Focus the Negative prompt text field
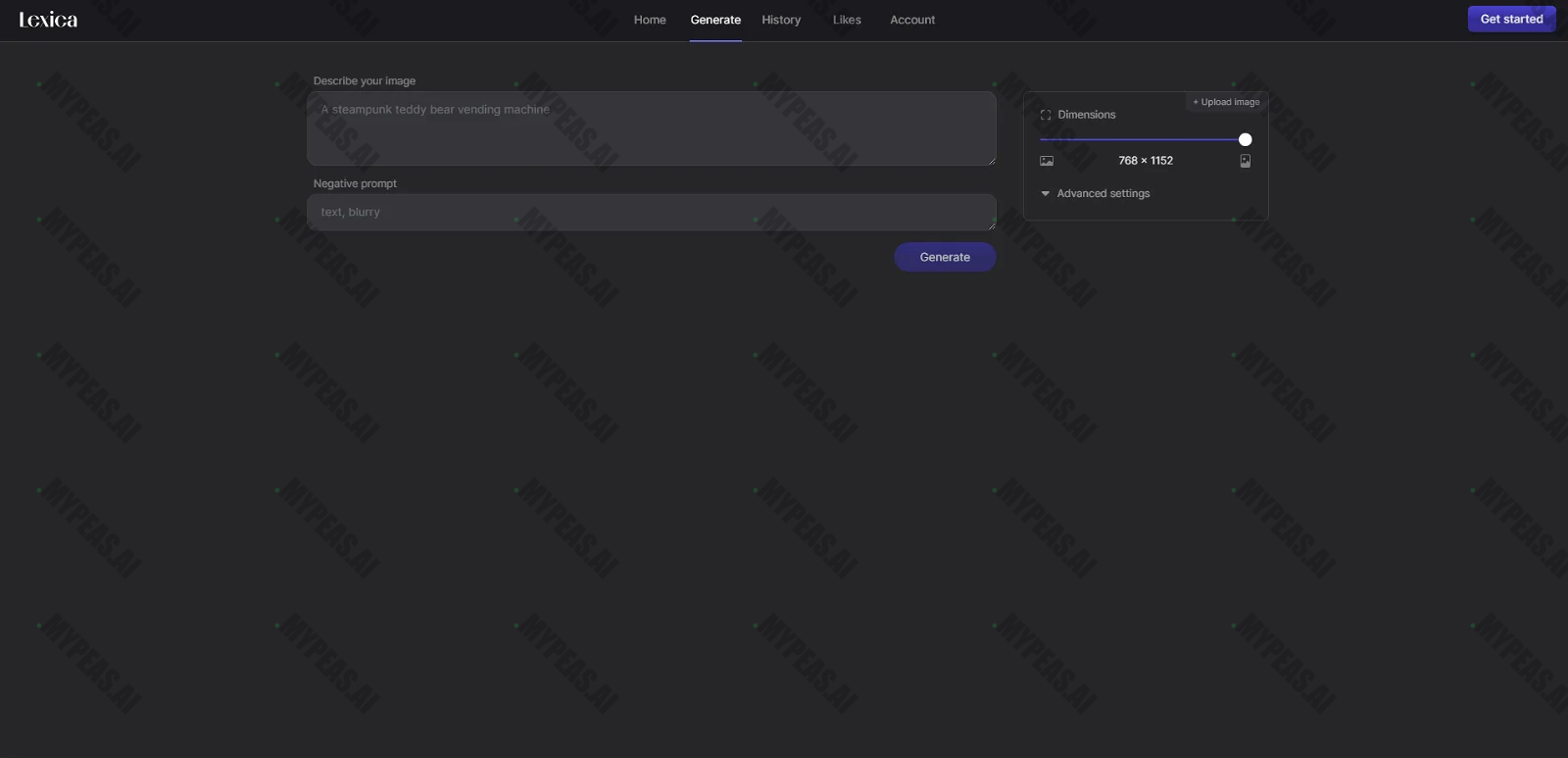 pos(652,212)
